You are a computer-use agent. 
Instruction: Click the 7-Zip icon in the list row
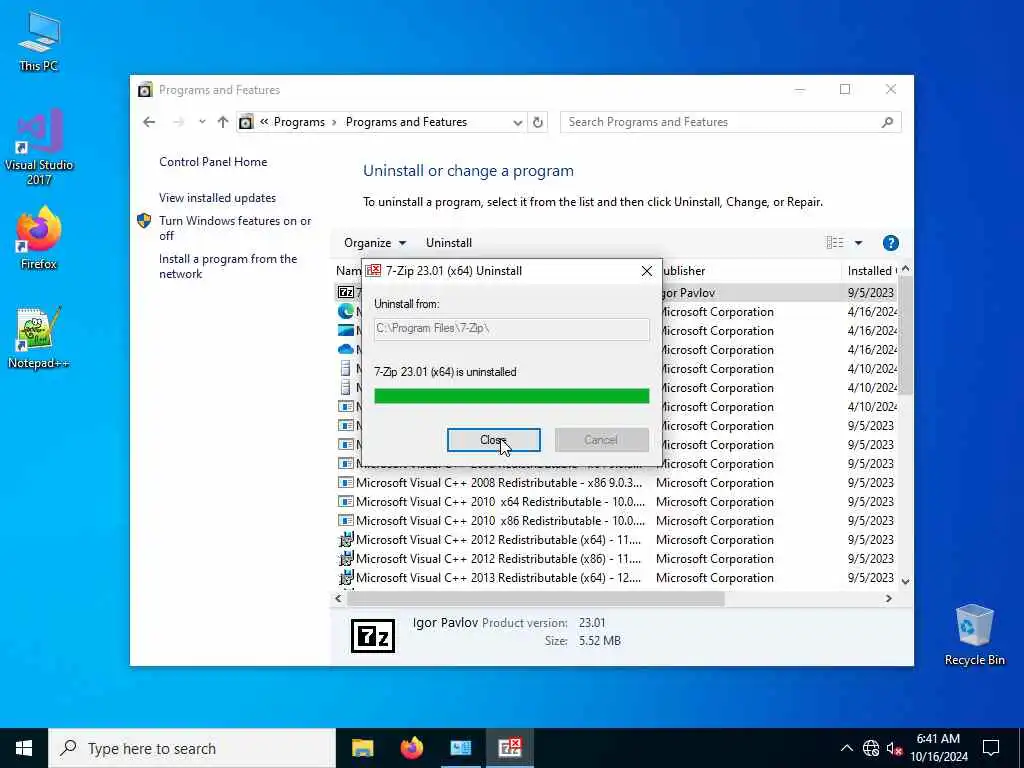tap(345, 293)
